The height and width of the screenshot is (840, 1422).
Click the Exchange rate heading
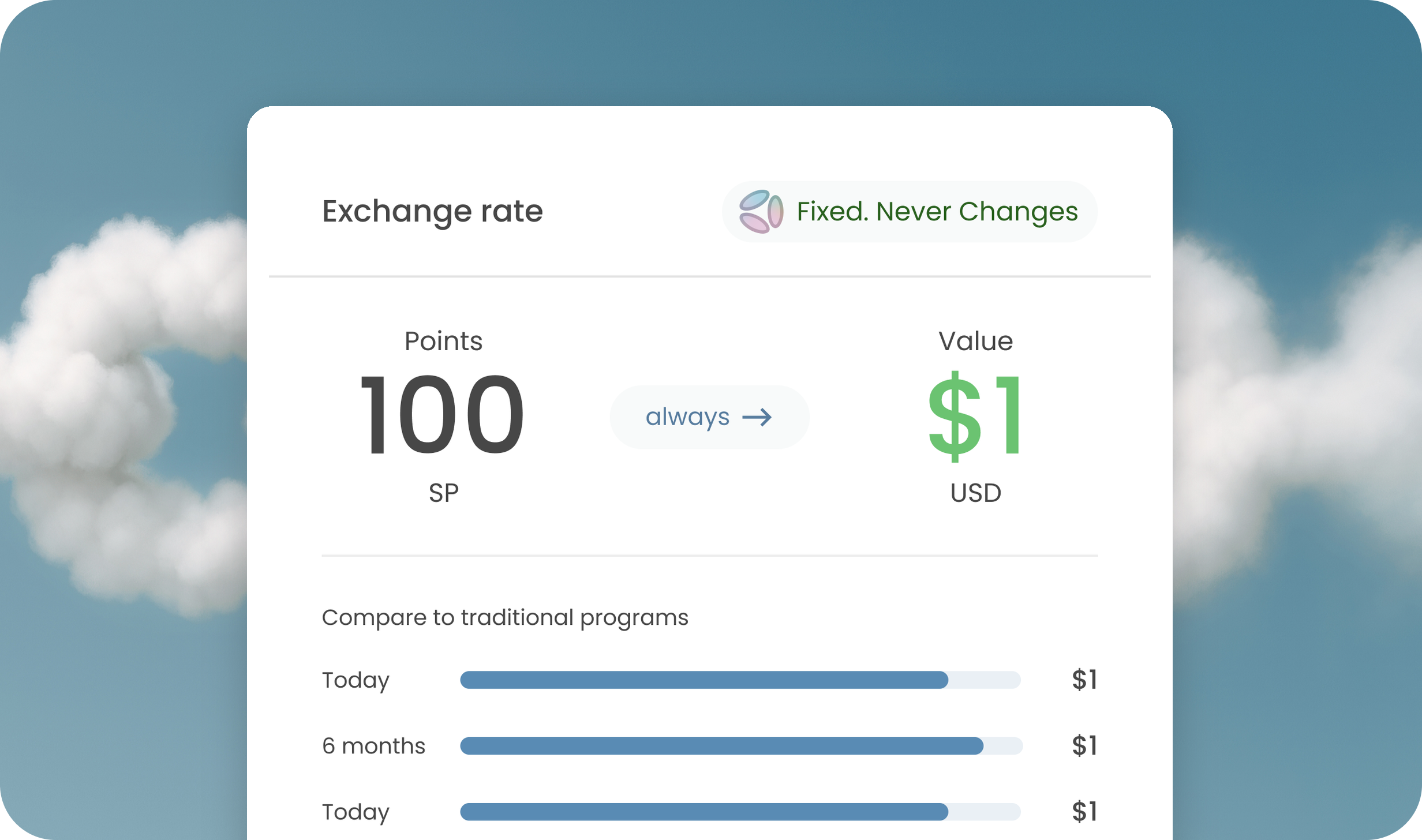(432, 211)
